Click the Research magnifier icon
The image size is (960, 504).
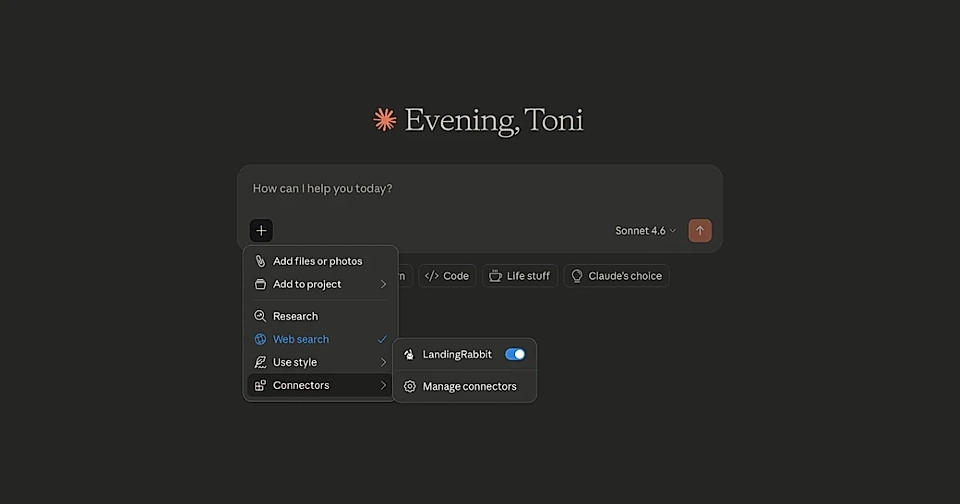260,316
